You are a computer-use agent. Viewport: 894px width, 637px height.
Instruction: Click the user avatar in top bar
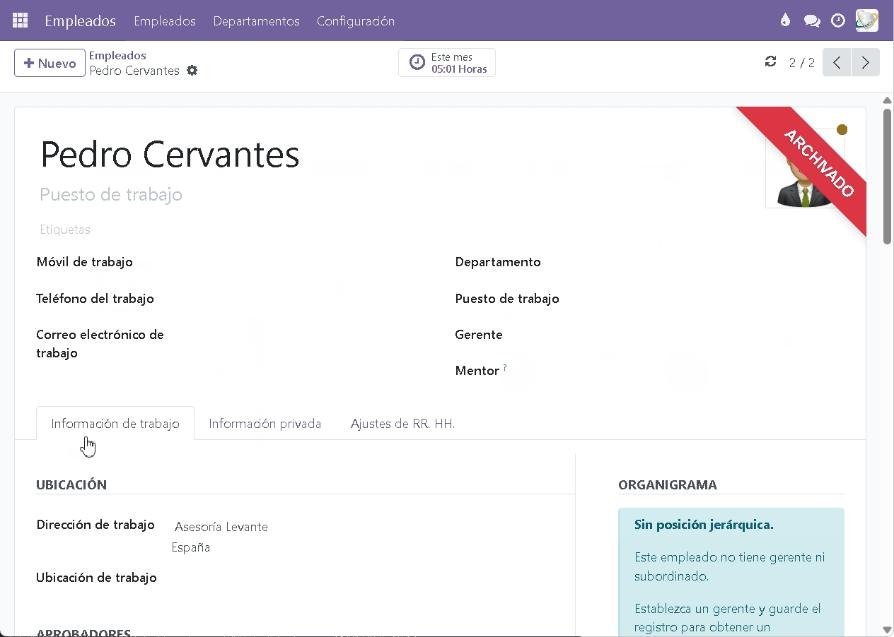pyautogui.click(x=866, y=21)
